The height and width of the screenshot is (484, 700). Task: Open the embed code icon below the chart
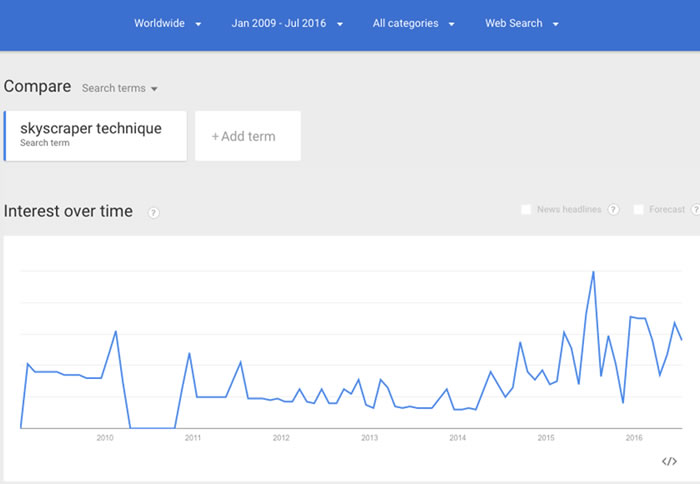[669, 461]
